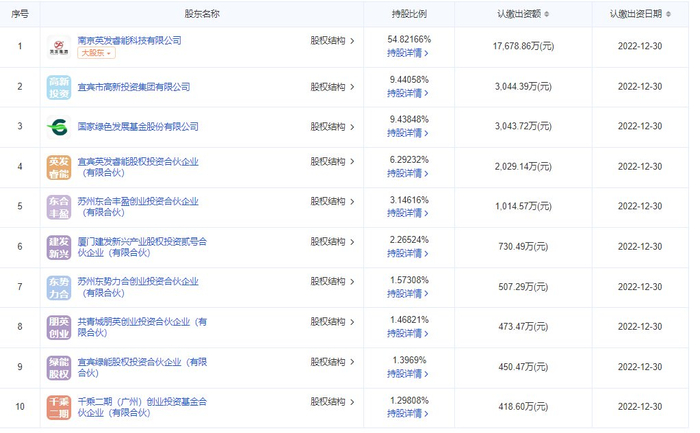This screenshot has width=700, height=433.
Task: Select the 1,014.57万(元) amount cell
Action: coord(523,206)
